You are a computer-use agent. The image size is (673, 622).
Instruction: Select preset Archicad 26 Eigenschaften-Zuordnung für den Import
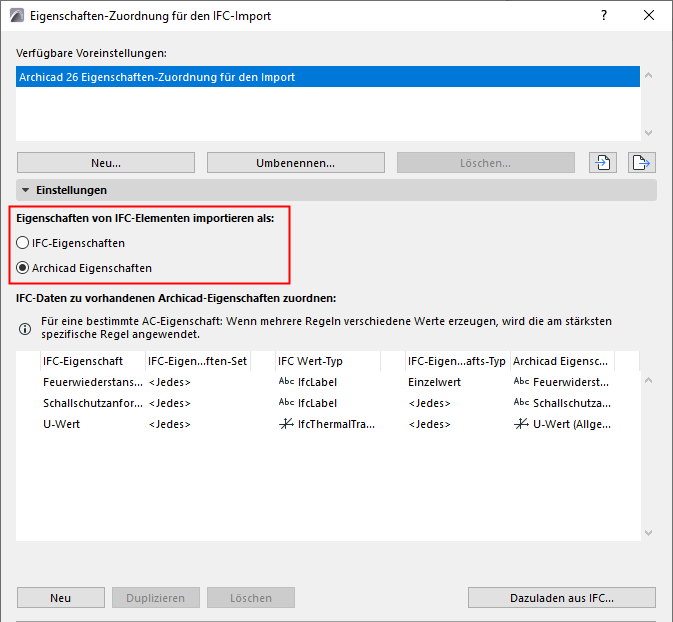click(x=328, y=77)
